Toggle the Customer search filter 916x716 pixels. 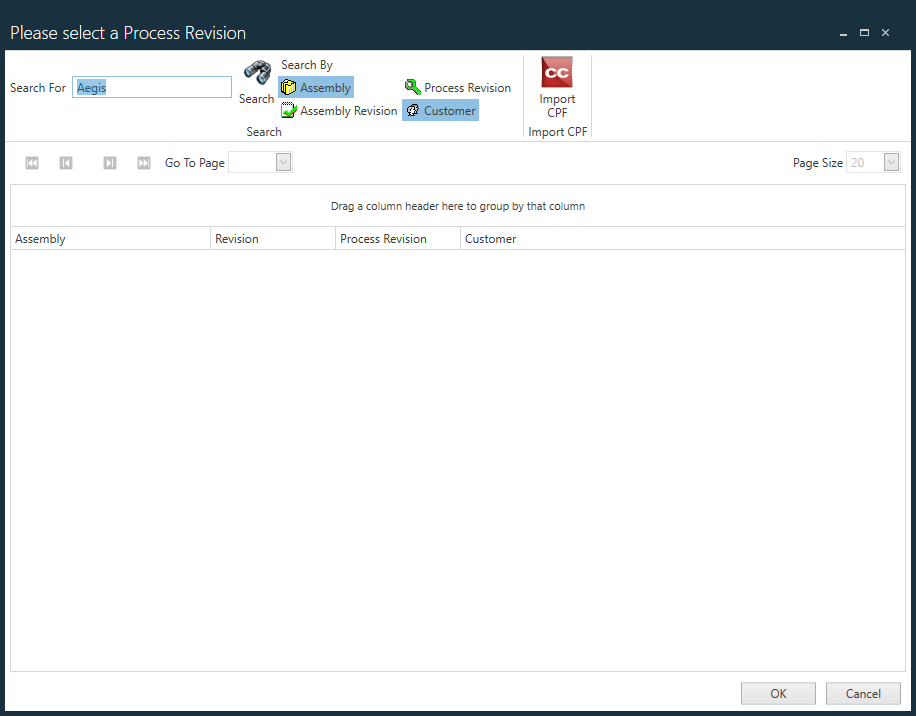click(440, 110)
